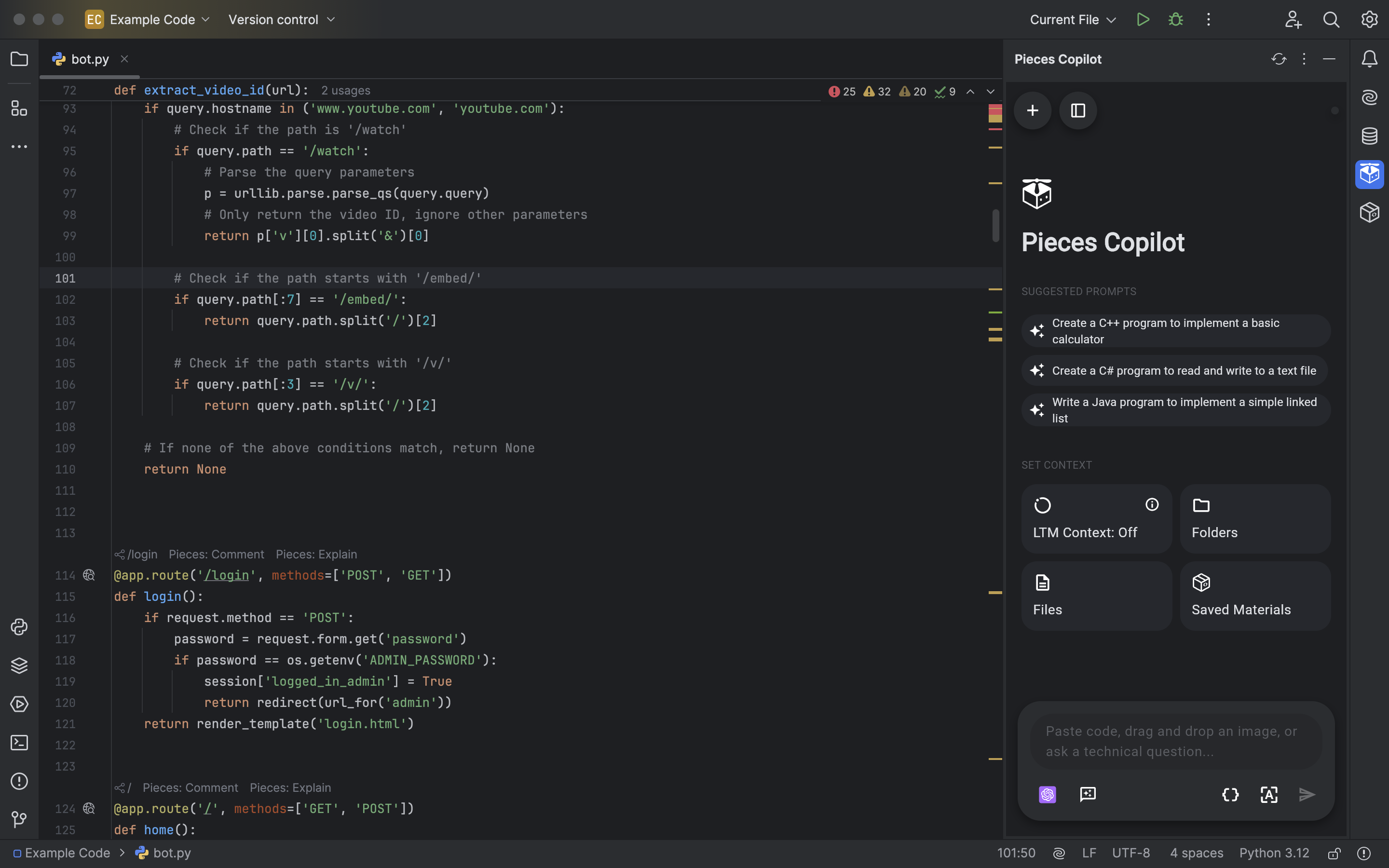This screenshot has width=1389, height=868.
Task: Click Pieces: Explain above home route
Action: coord(290,787)
